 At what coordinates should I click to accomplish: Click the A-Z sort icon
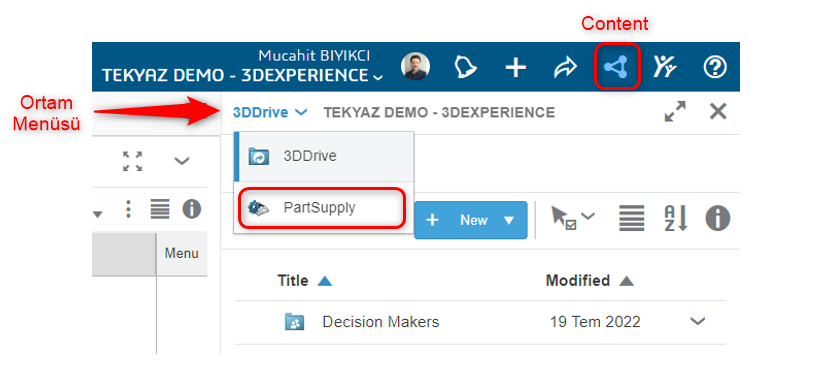[676, 218]
